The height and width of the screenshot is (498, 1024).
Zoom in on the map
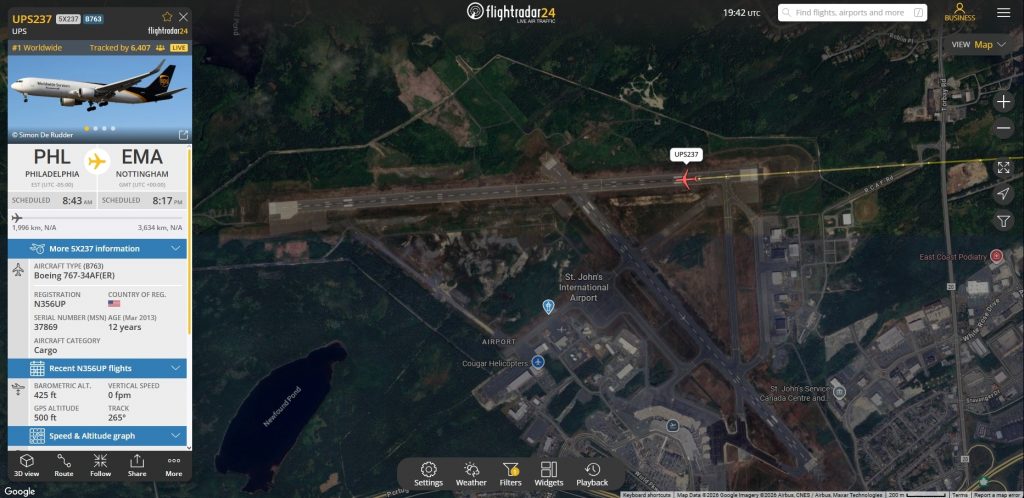pyautogui.click(x=1004, y=102)
